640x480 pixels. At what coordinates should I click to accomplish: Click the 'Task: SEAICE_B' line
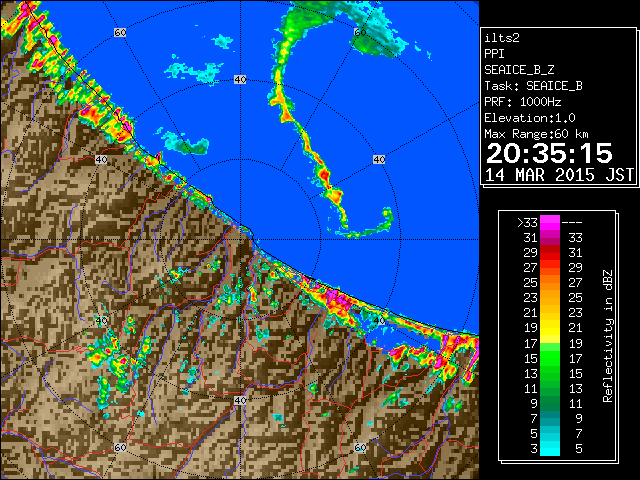(x=533, y=86)
